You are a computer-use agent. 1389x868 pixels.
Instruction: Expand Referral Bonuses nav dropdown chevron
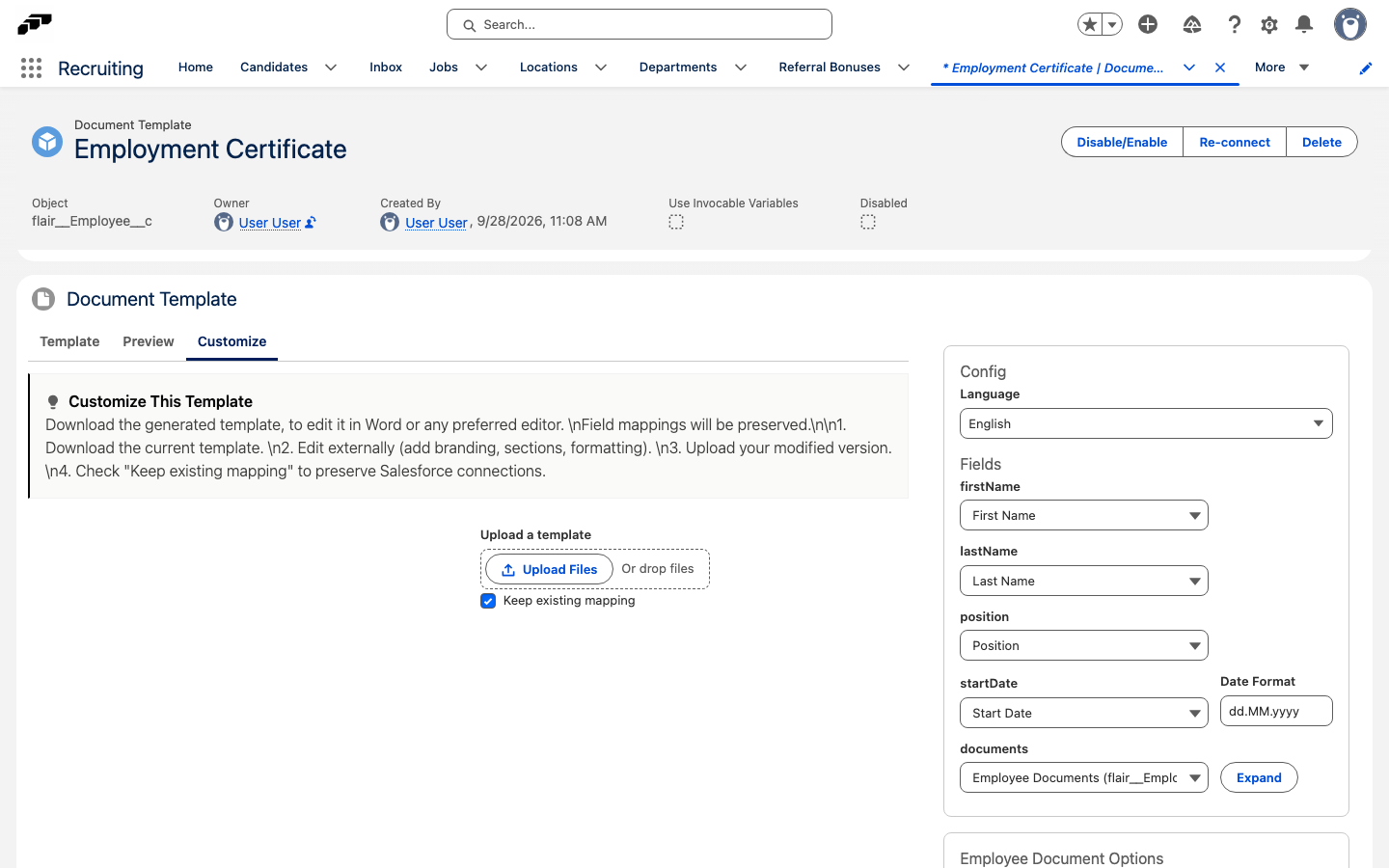coord(904,68)
